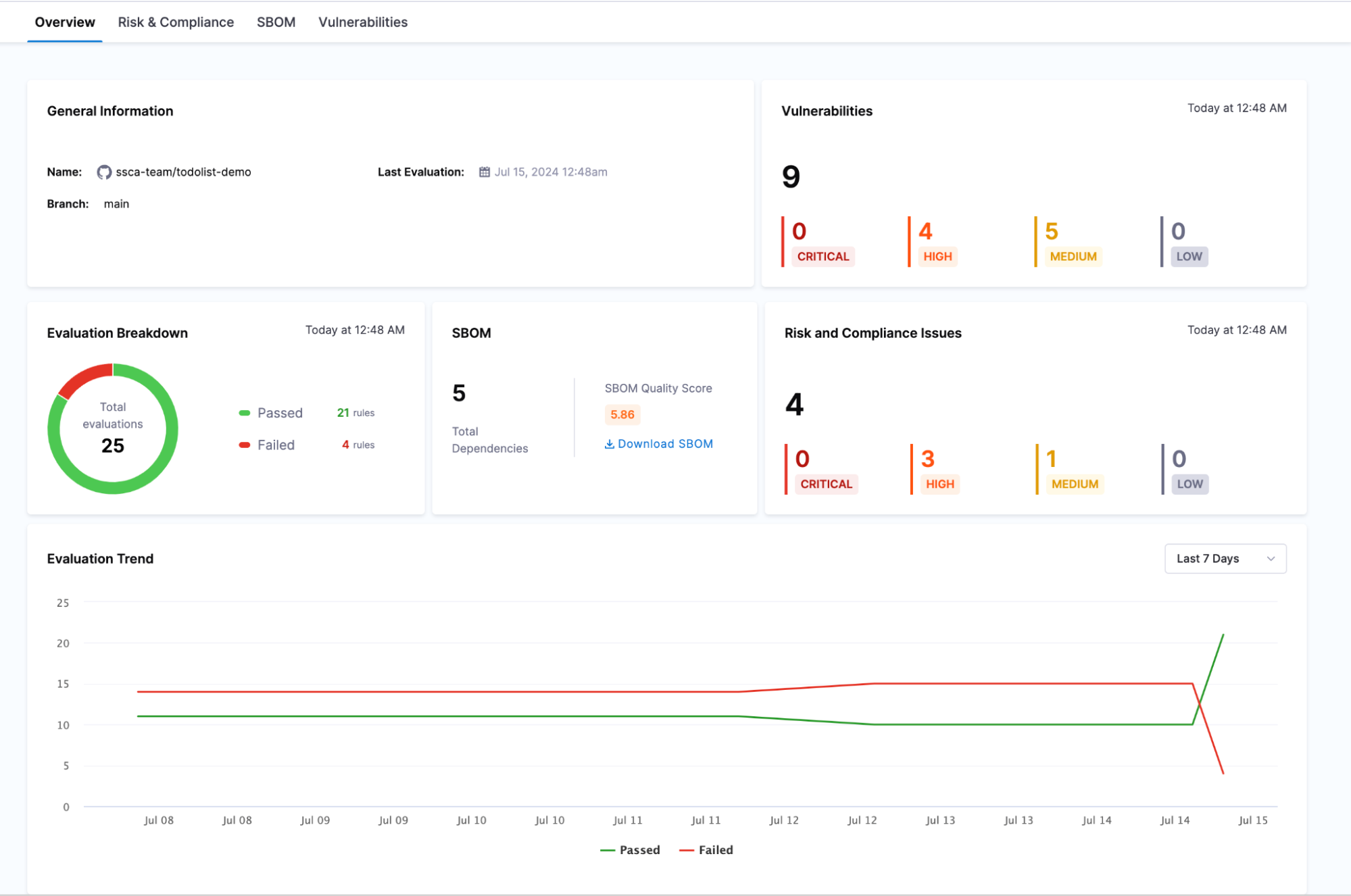This screenshot has width=1351, height=896.
Task: Click the 5.86 SBOM Quality Score badge
Action: [622, 415]
